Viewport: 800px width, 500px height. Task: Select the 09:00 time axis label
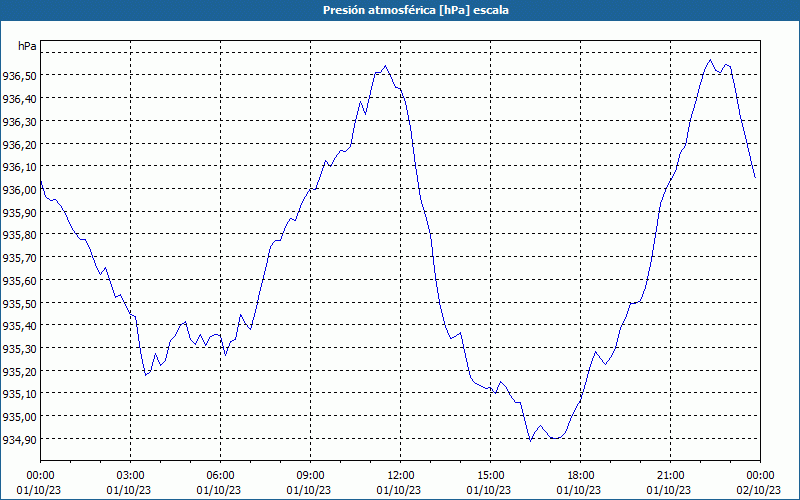[x=310, y=476]
